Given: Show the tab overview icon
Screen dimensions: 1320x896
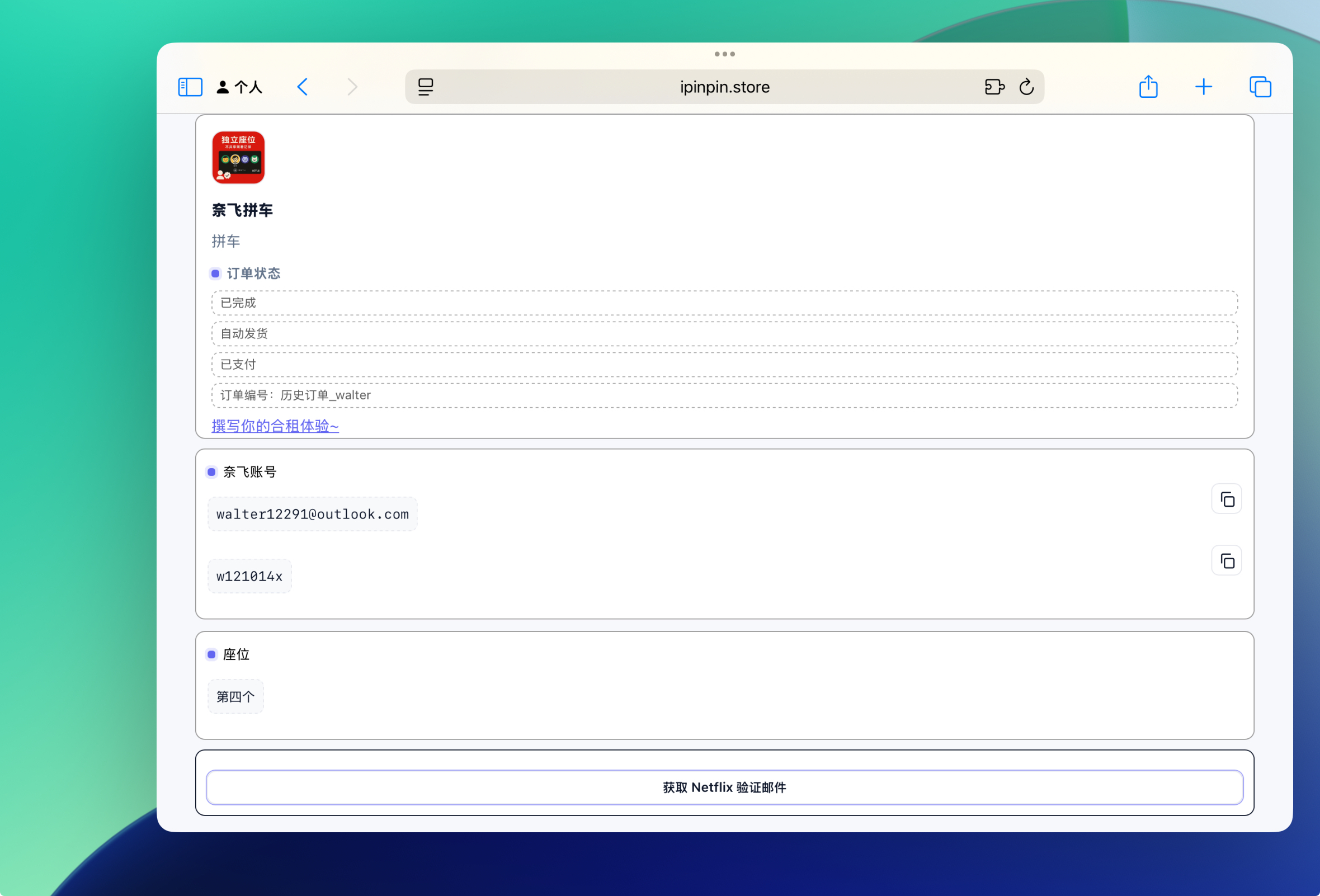Looking at the screenshot, I should pyautogui.click(x=1260, y=87).
